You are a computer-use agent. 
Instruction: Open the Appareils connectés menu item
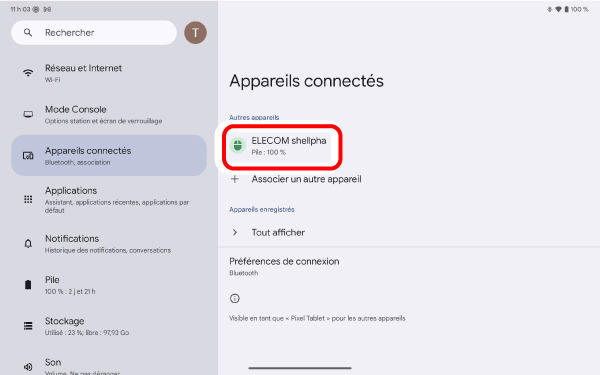(109, 155)
